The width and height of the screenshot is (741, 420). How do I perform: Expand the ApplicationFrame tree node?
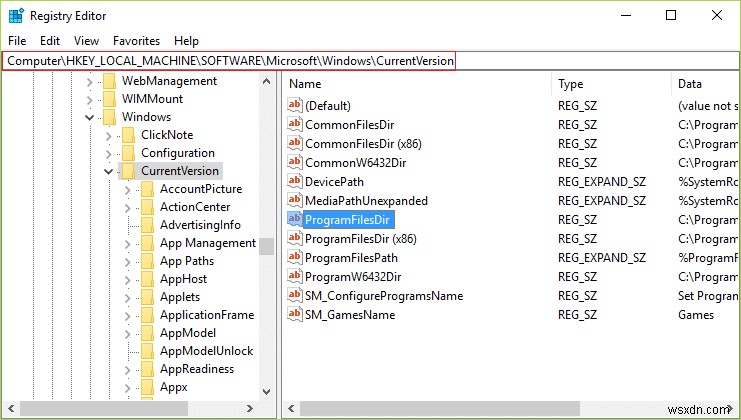127,316
